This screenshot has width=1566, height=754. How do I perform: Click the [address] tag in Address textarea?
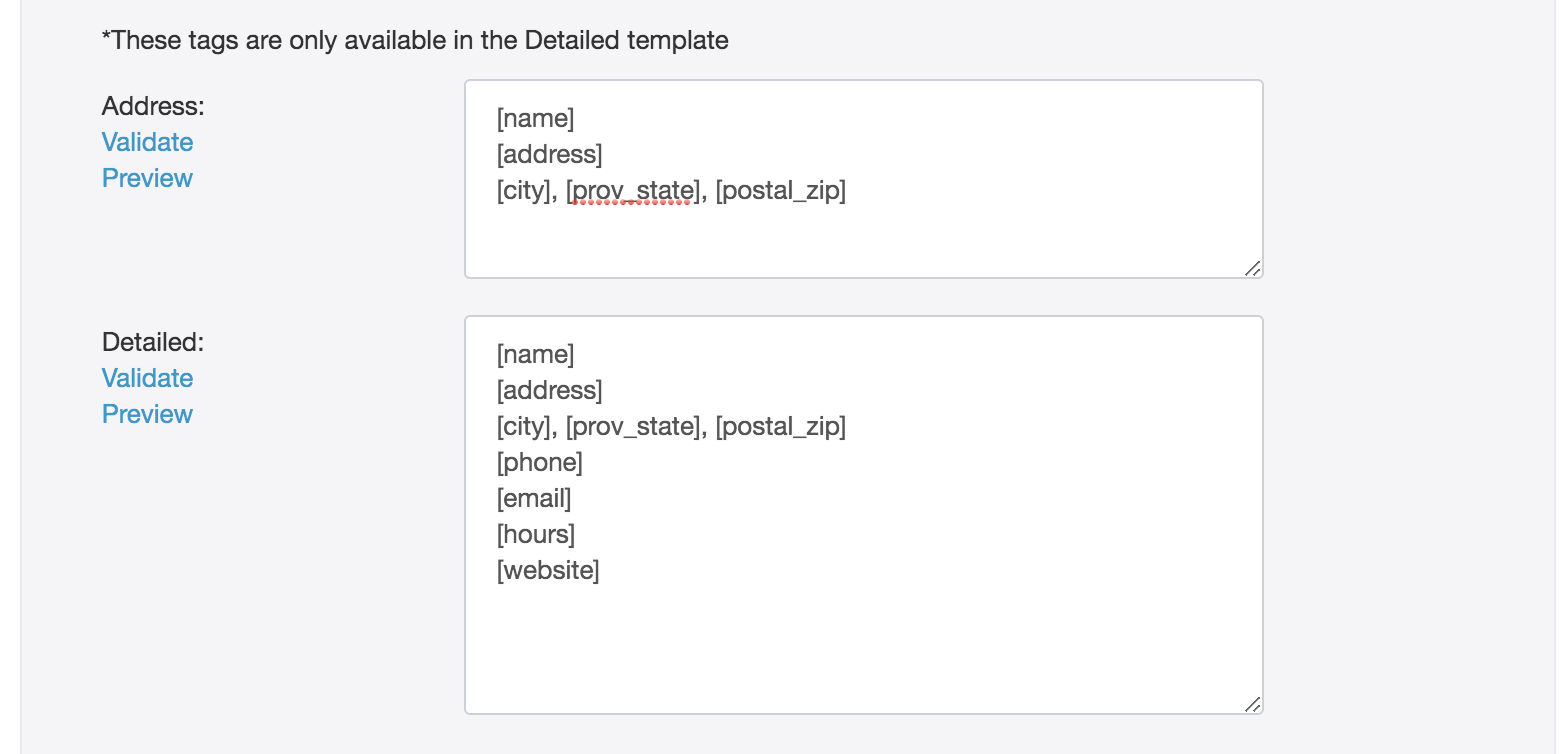point(549,155)
